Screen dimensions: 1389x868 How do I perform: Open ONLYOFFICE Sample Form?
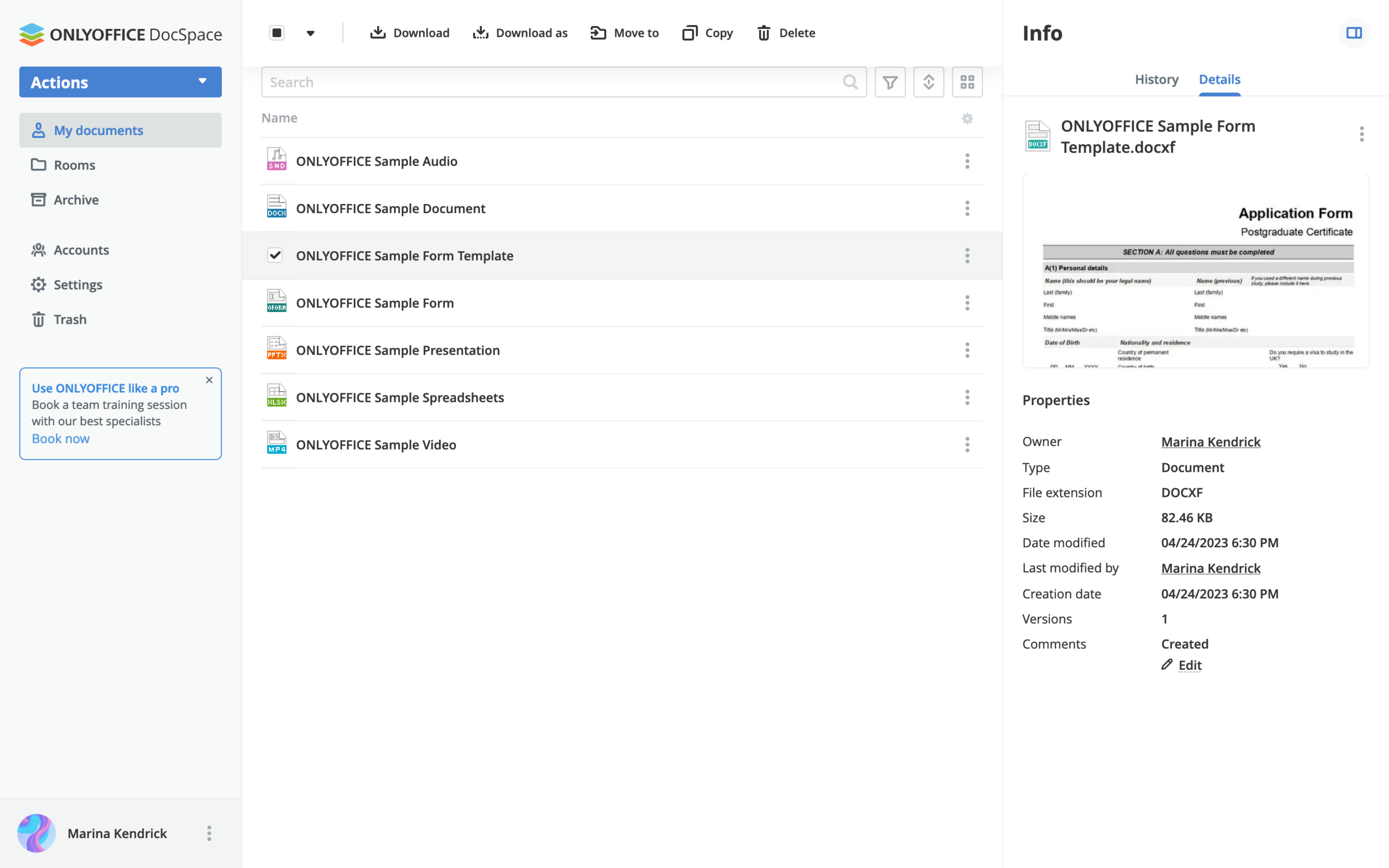tap(375, 303)
